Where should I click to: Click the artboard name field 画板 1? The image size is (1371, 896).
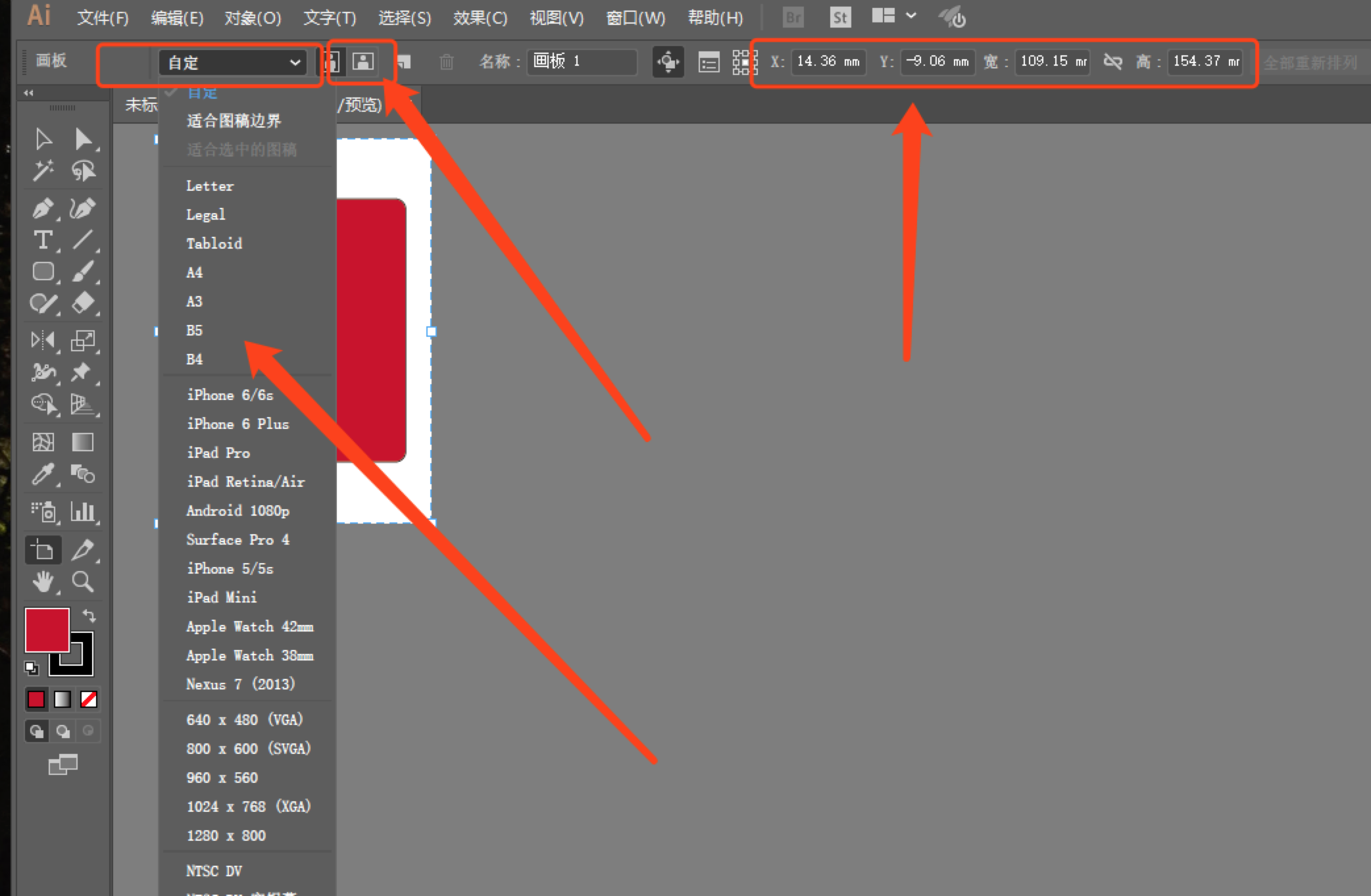582,62
